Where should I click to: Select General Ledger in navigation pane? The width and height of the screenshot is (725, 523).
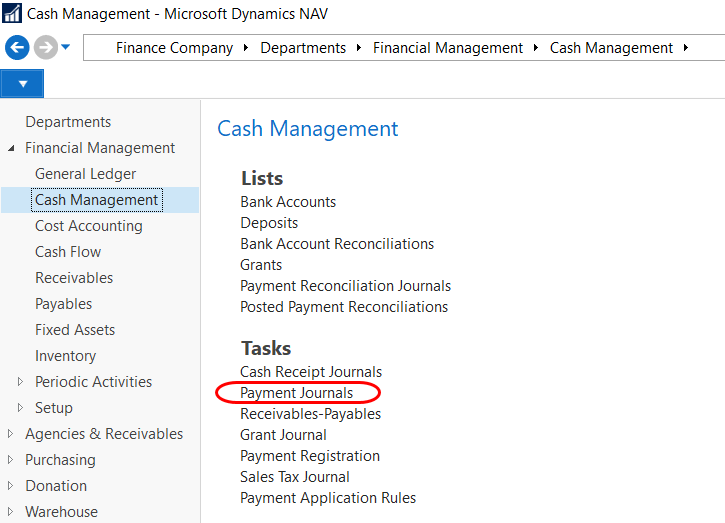pos(85,174)
